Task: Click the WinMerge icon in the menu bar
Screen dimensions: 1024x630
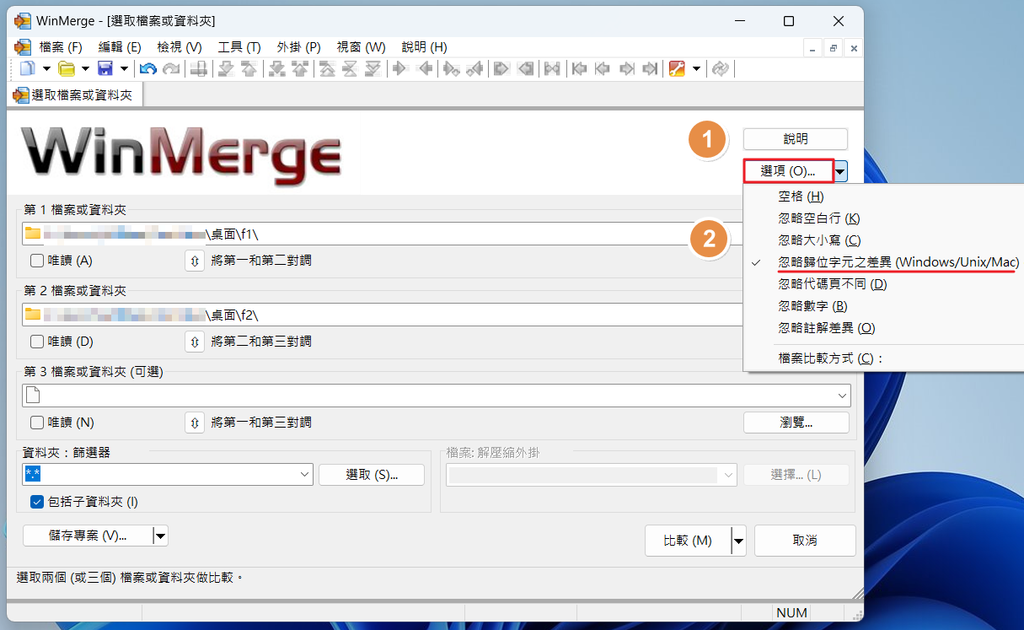Action: coord(22,47)
